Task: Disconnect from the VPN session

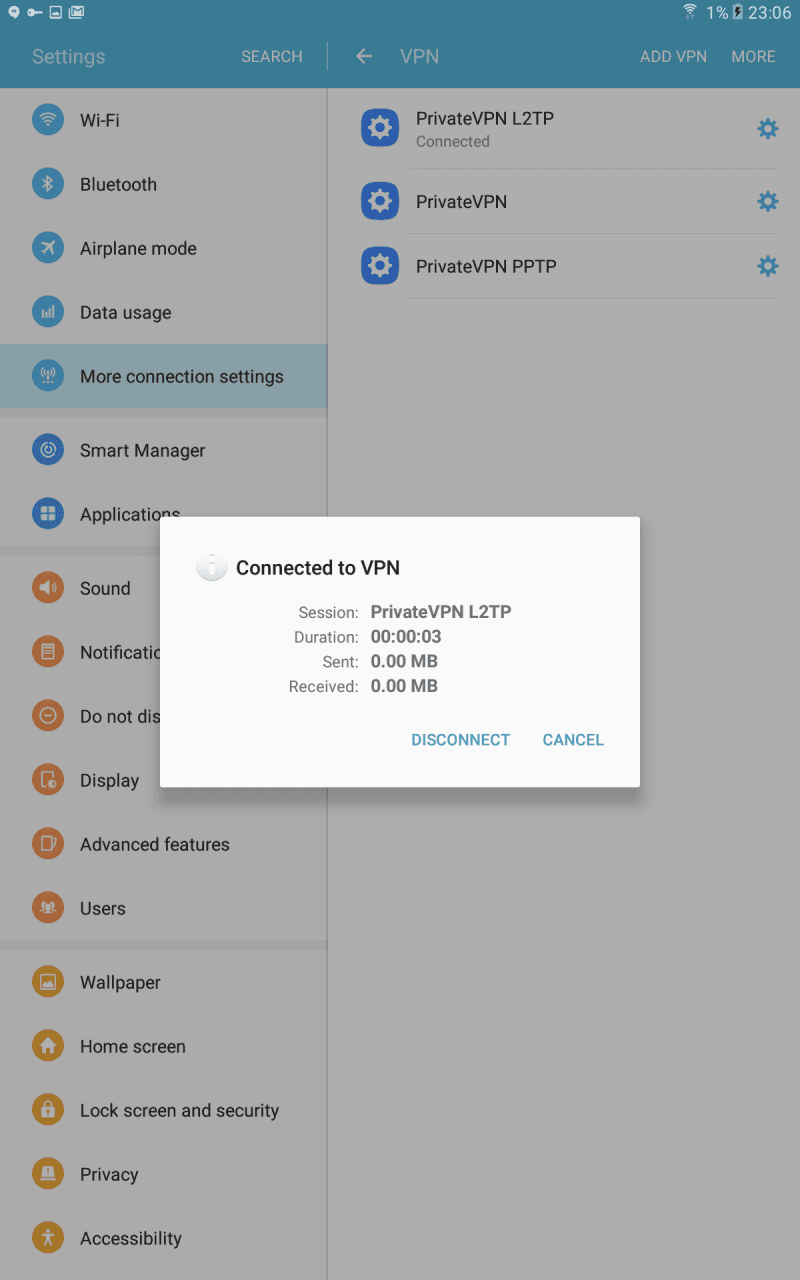Action: [x=461, y=740]
